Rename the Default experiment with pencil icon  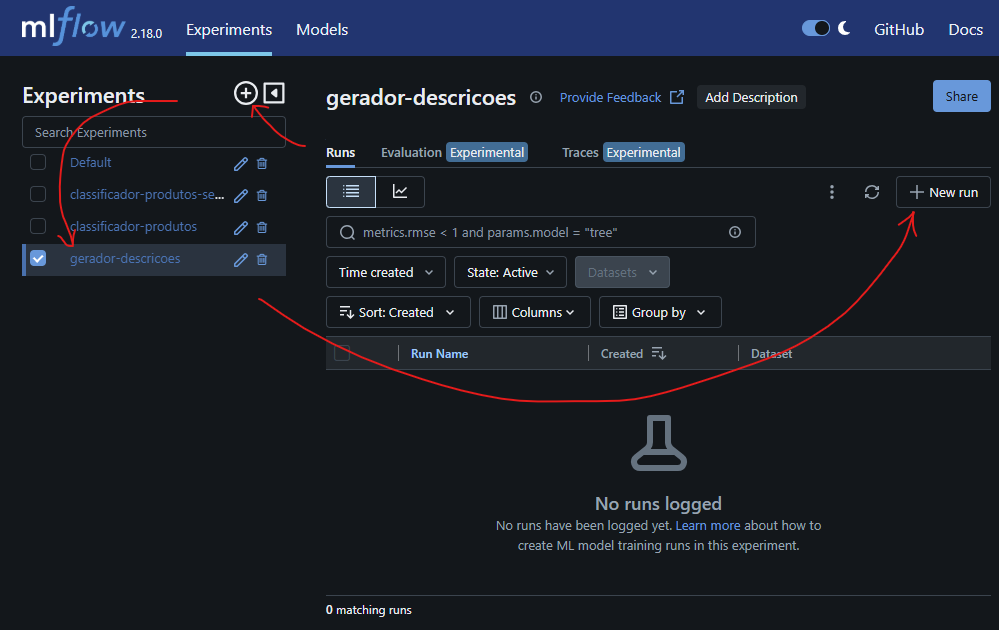click(240, 164)
